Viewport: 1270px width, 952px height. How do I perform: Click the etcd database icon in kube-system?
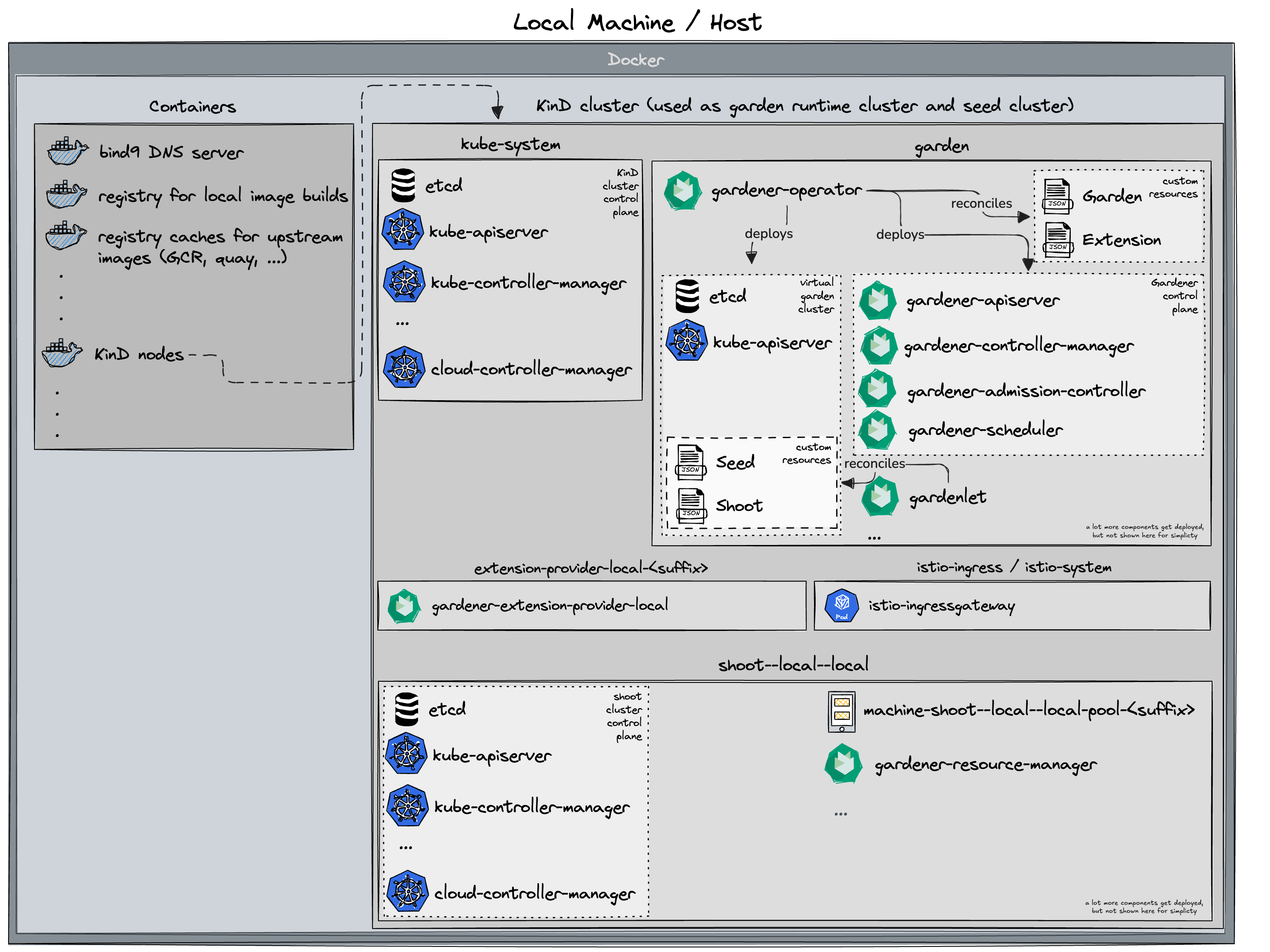point(403,185)
